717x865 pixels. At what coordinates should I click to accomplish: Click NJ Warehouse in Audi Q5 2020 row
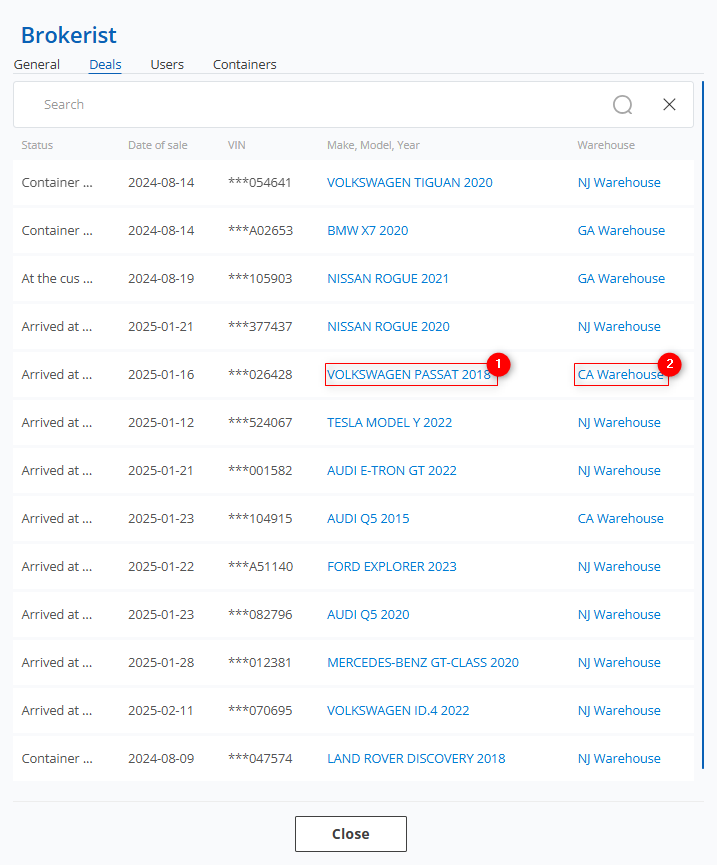coord(619,615)
